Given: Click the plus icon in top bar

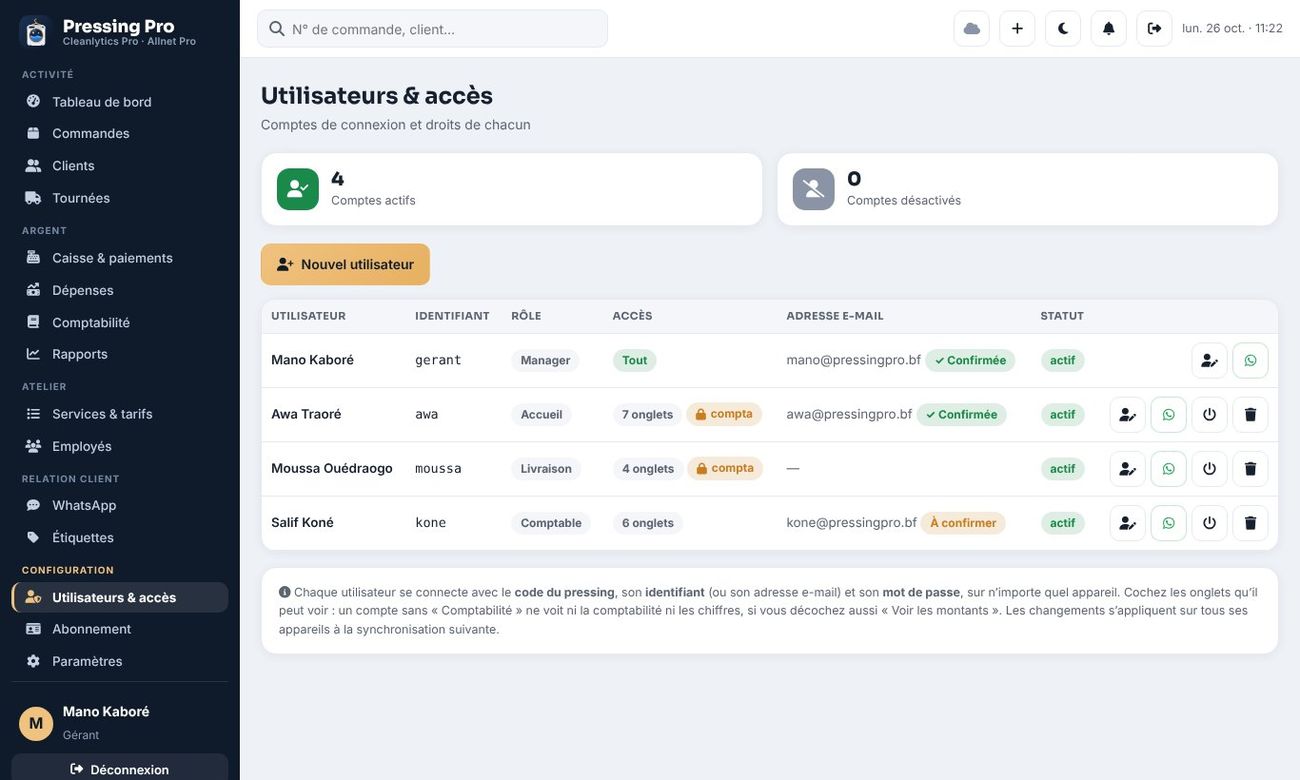Looking at the screenshot, I should tap(1017, 28).
